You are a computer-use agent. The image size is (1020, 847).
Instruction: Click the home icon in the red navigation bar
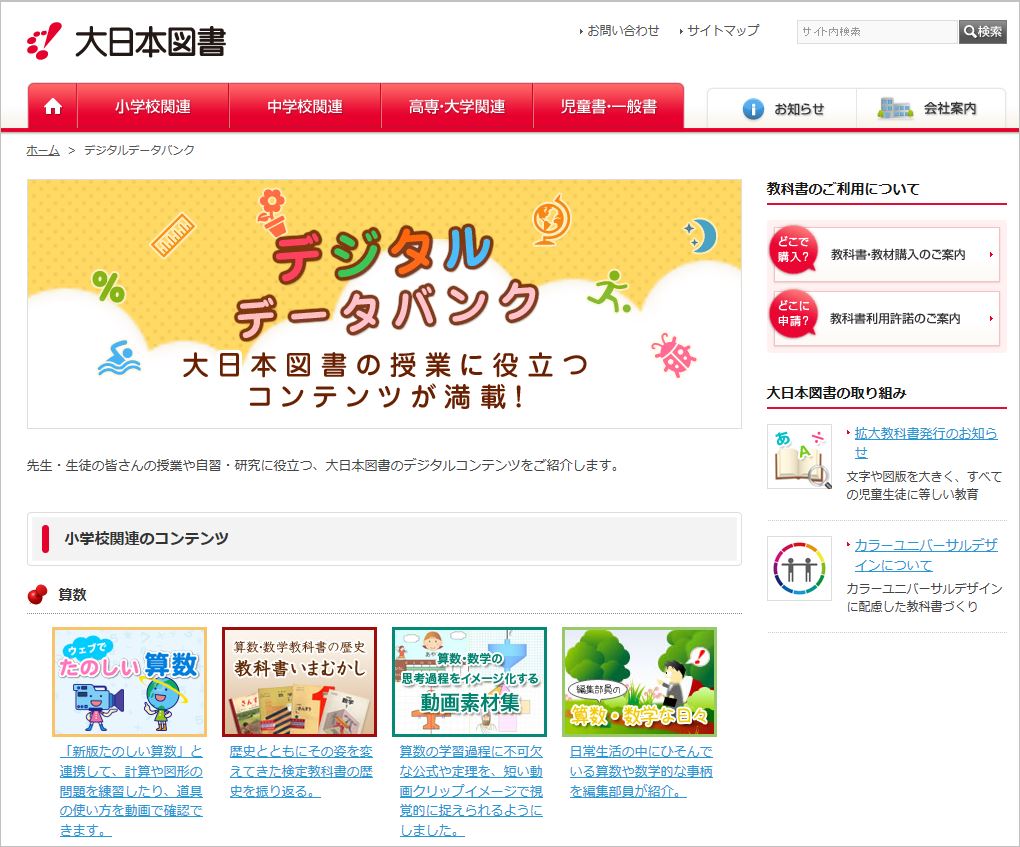click(x=51, y=104)
